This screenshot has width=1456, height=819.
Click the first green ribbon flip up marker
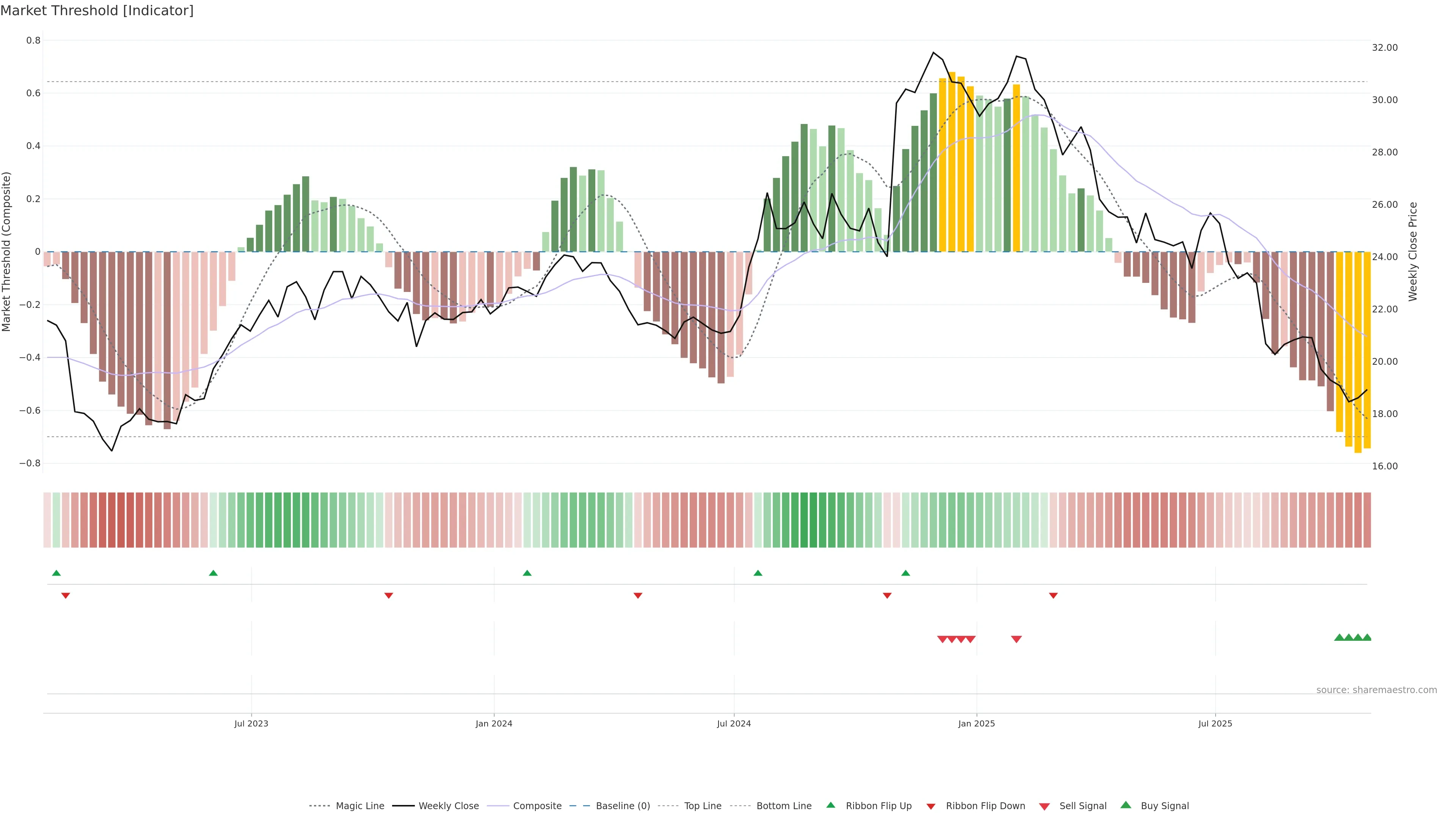coord(56,573)
